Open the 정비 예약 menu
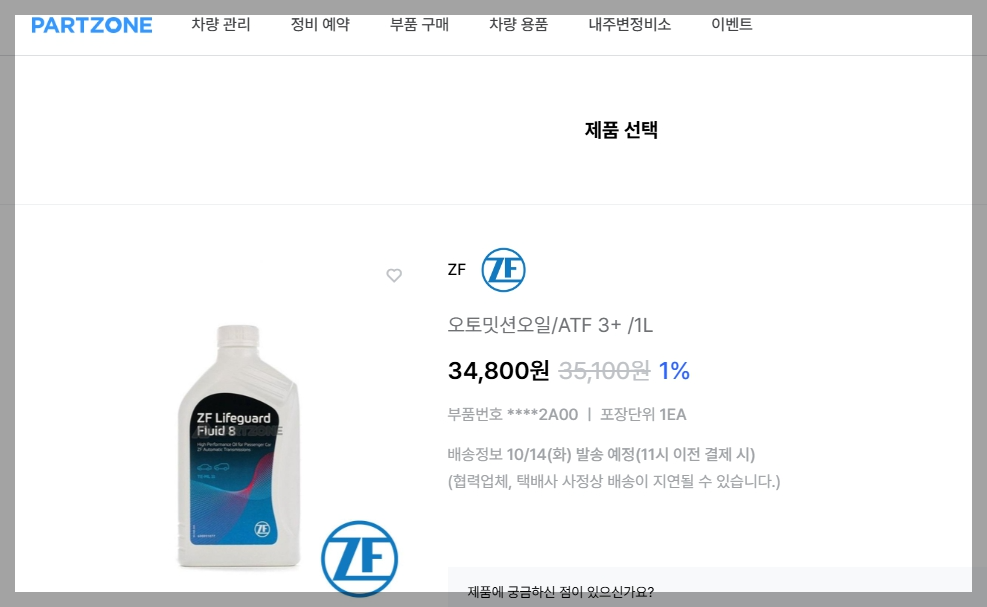 point(320,25)
